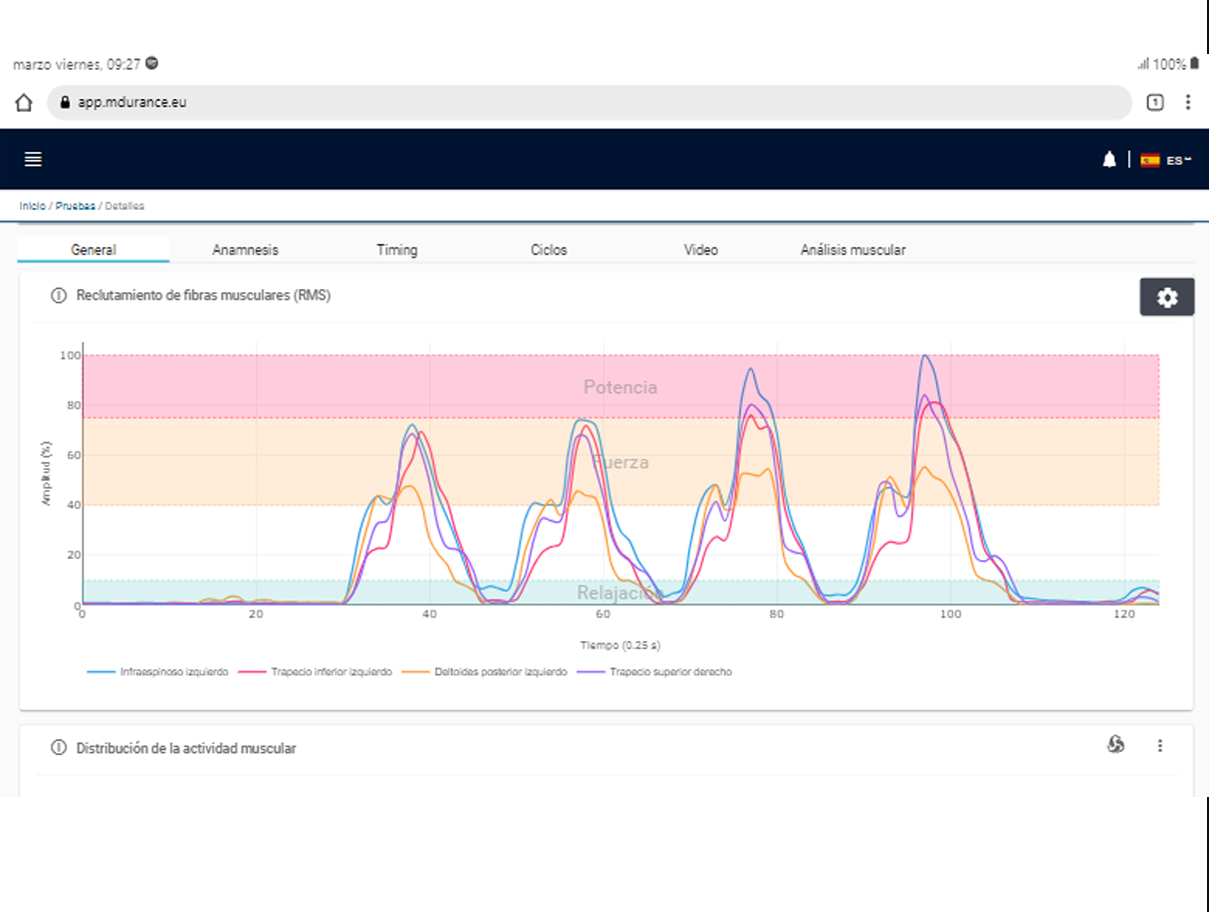1209x912 pixels.
Task: Open the browser three-dot menu
Action: [x=1188, y=102]
